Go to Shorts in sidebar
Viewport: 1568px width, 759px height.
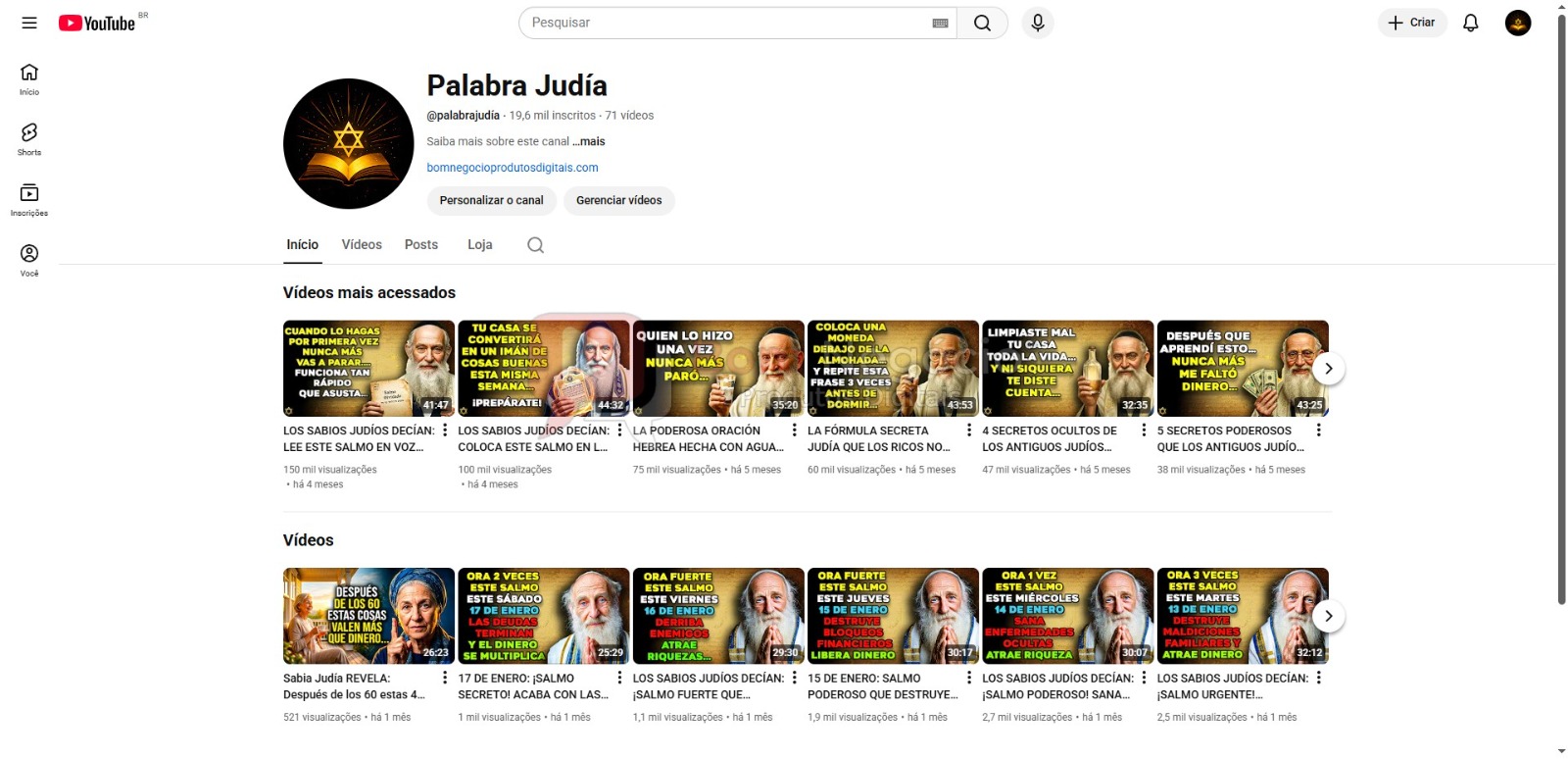tap(29, 139)
